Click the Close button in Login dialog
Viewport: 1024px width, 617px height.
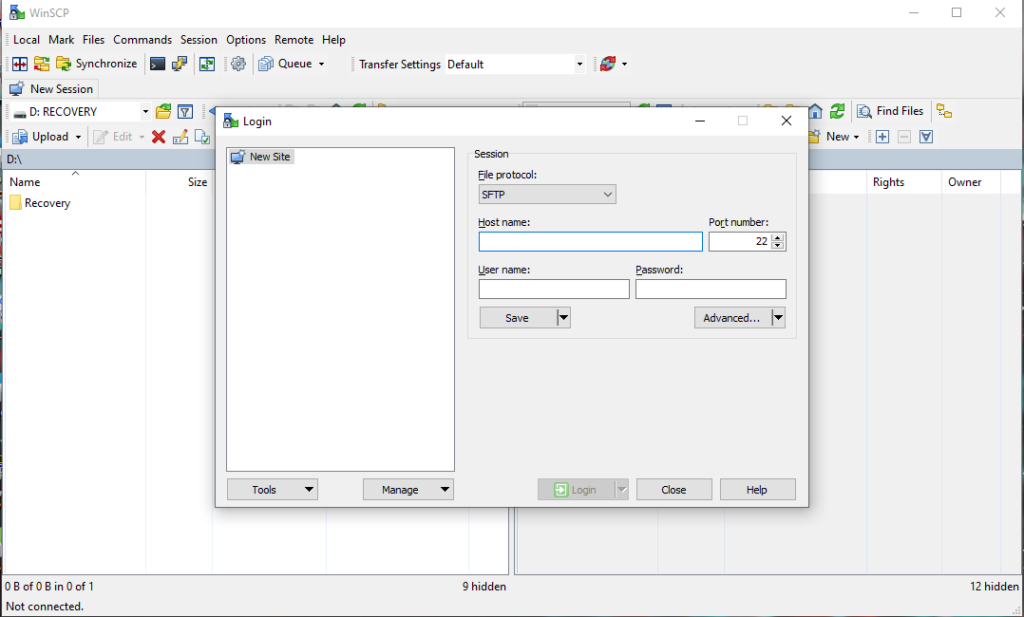point(674,490)
